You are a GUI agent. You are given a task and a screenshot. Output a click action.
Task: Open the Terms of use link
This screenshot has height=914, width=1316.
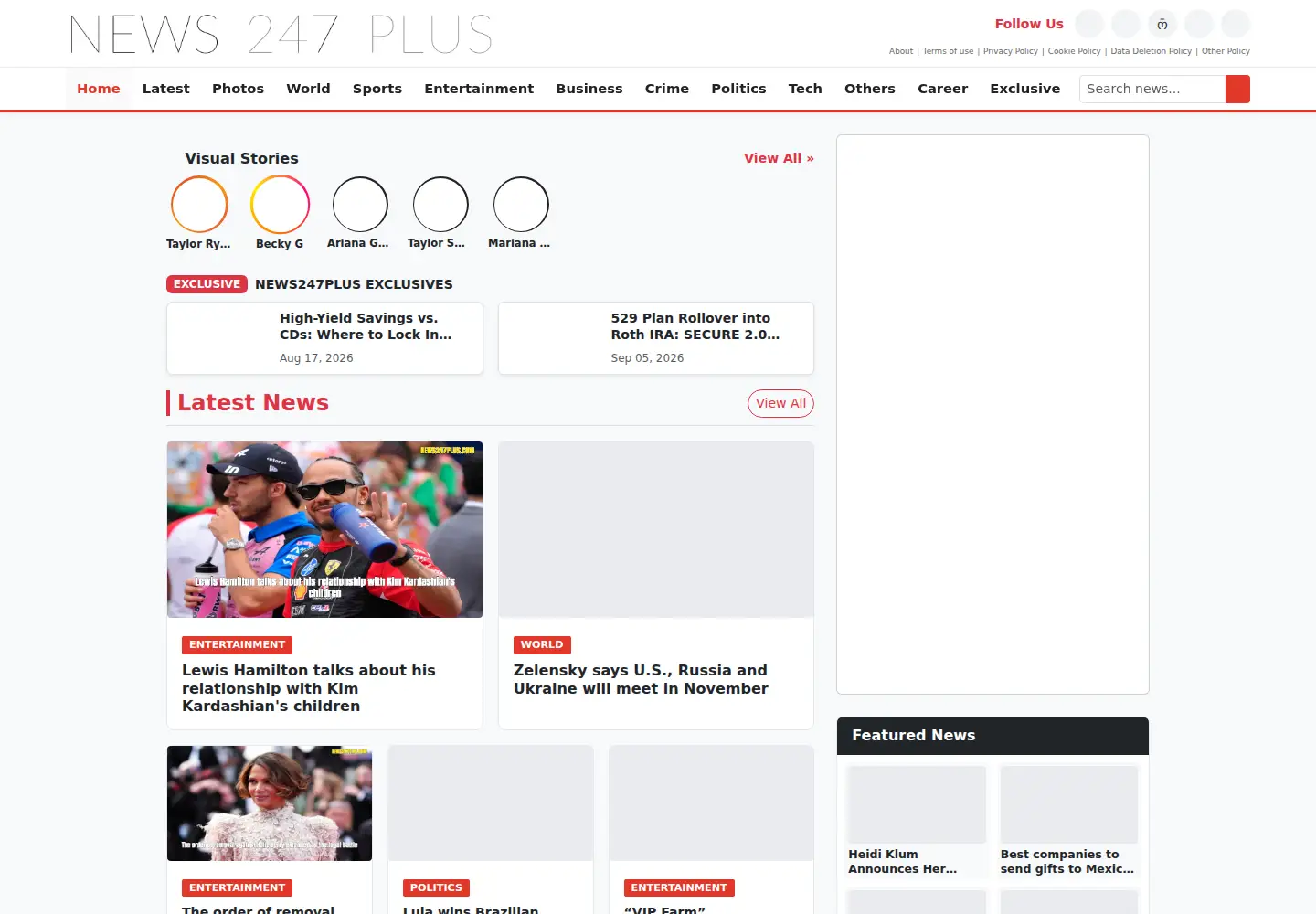tap(948, 51)
